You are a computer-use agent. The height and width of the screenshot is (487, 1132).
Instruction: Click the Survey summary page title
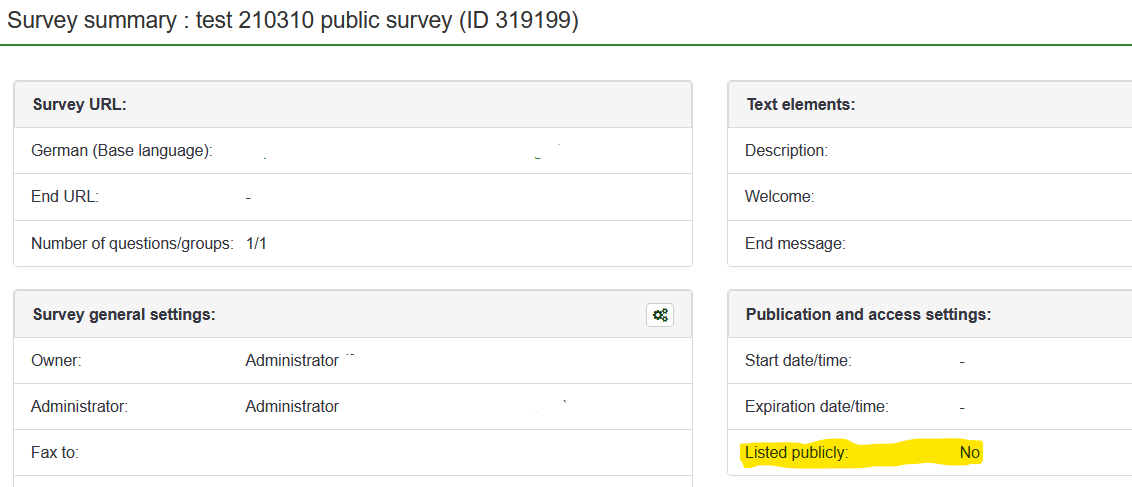293,21
